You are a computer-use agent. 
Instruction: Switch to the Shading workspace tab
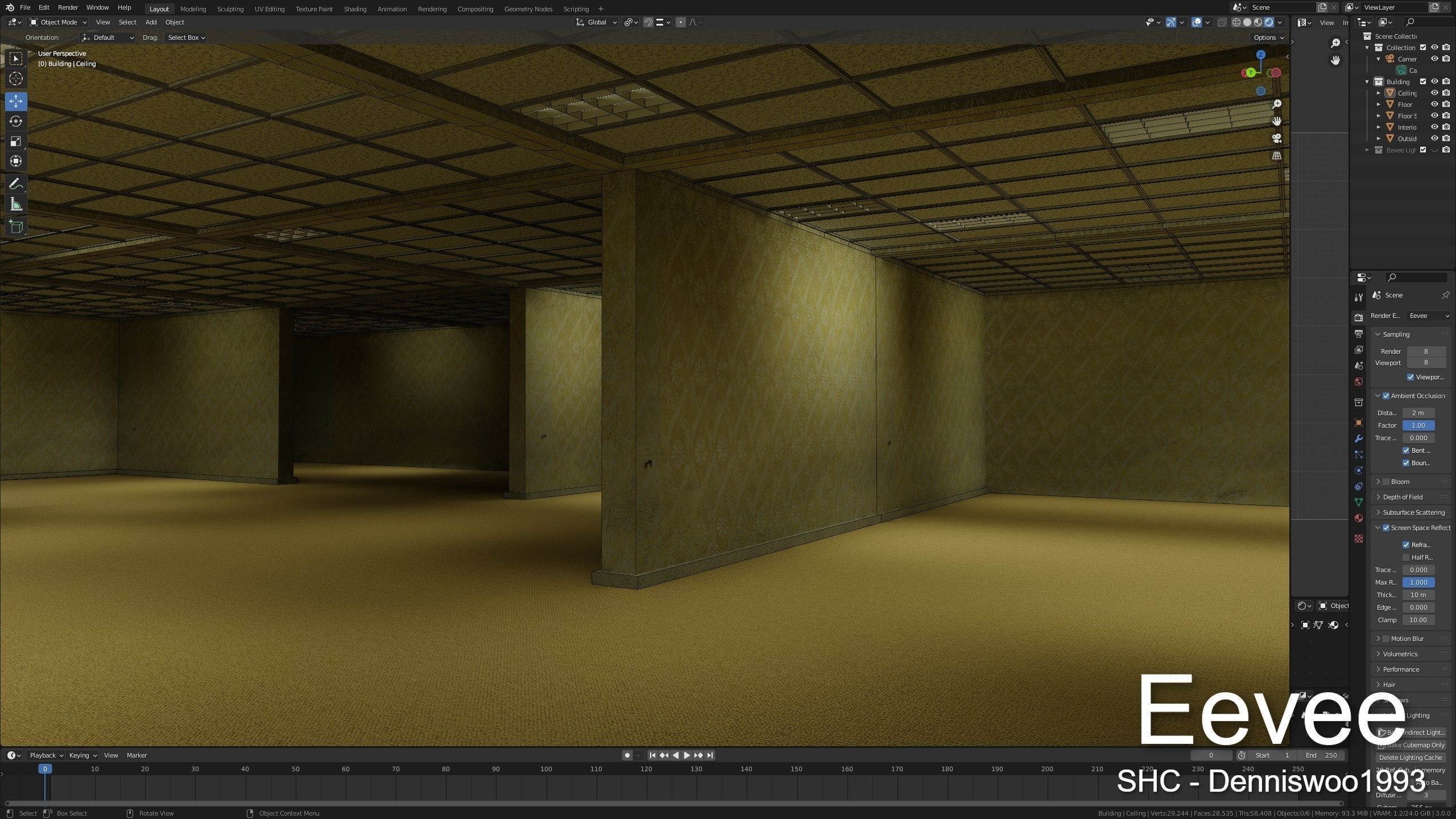pyautogui.click(x=355, y=9)
